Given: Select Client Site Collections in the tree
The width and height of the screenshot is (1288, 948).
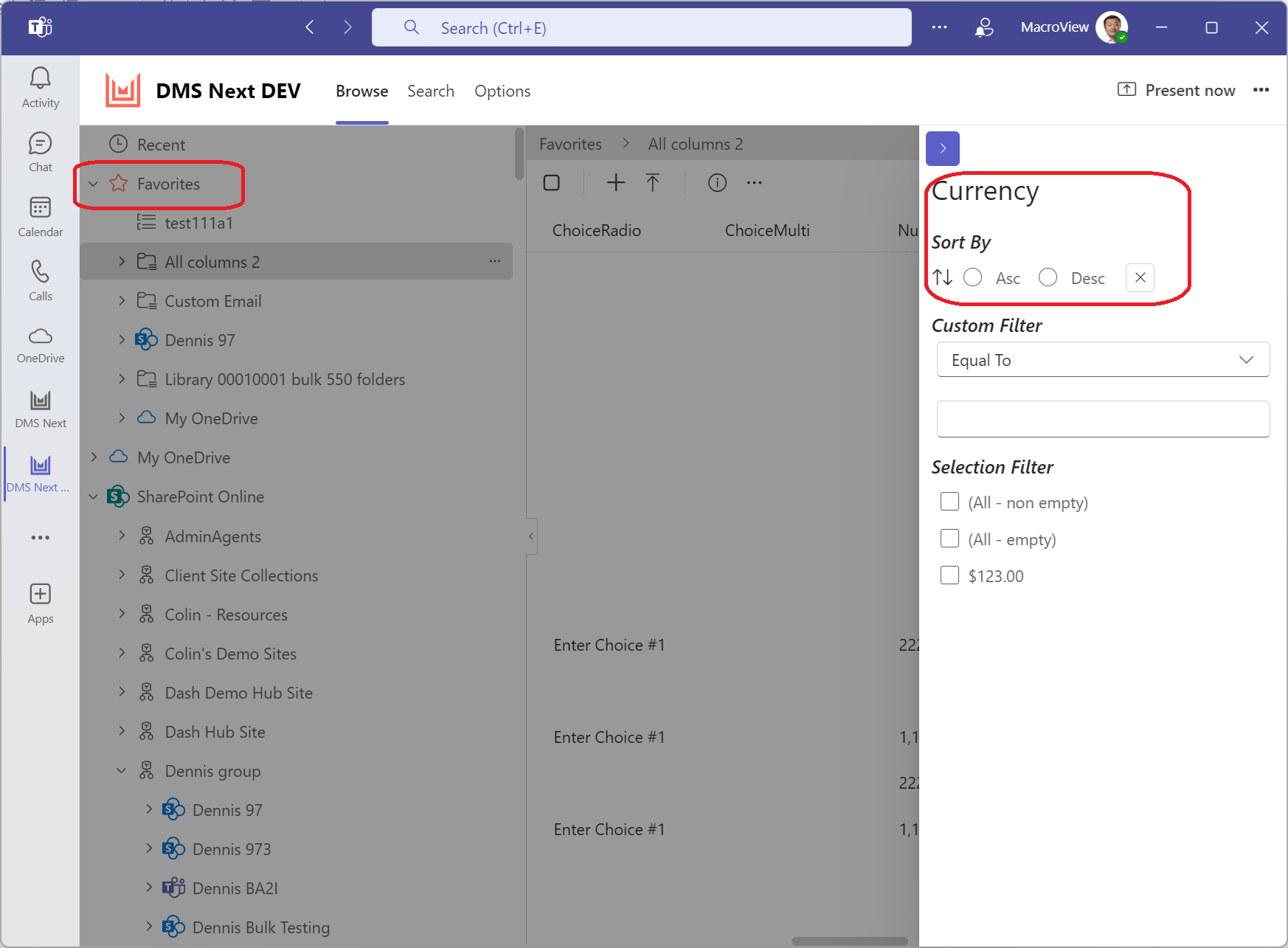Looking at the screenshot, I should click(x=241, y=575).
